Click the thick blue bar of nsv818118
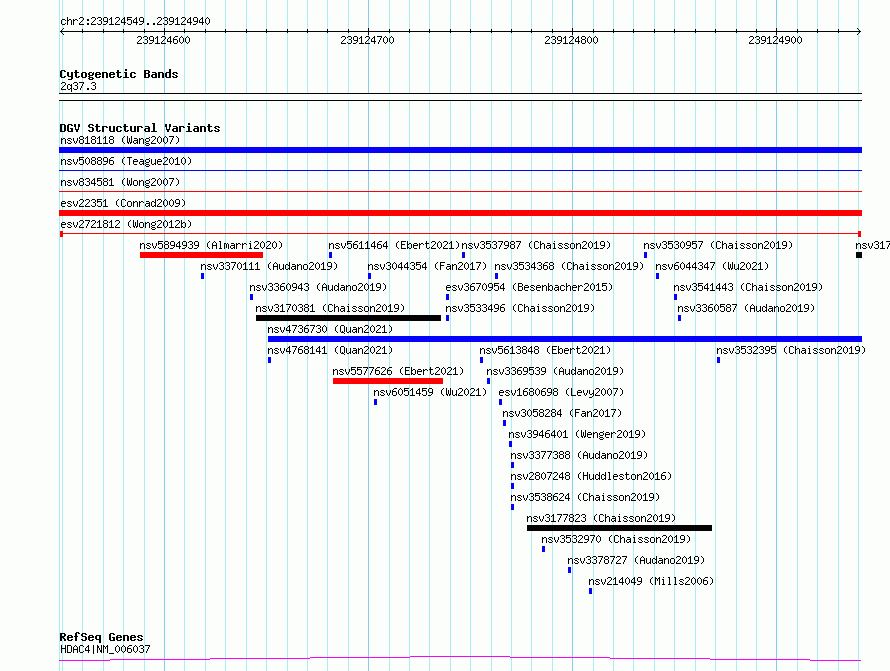890x671 pixels. pos(460,150)
